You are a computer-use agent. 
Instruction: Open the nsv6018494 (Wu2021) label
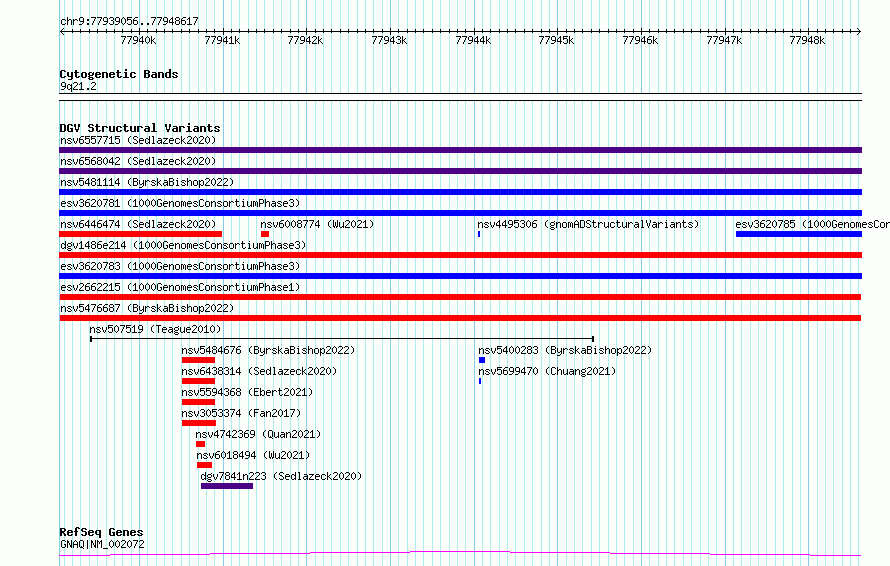click(253, 455)
